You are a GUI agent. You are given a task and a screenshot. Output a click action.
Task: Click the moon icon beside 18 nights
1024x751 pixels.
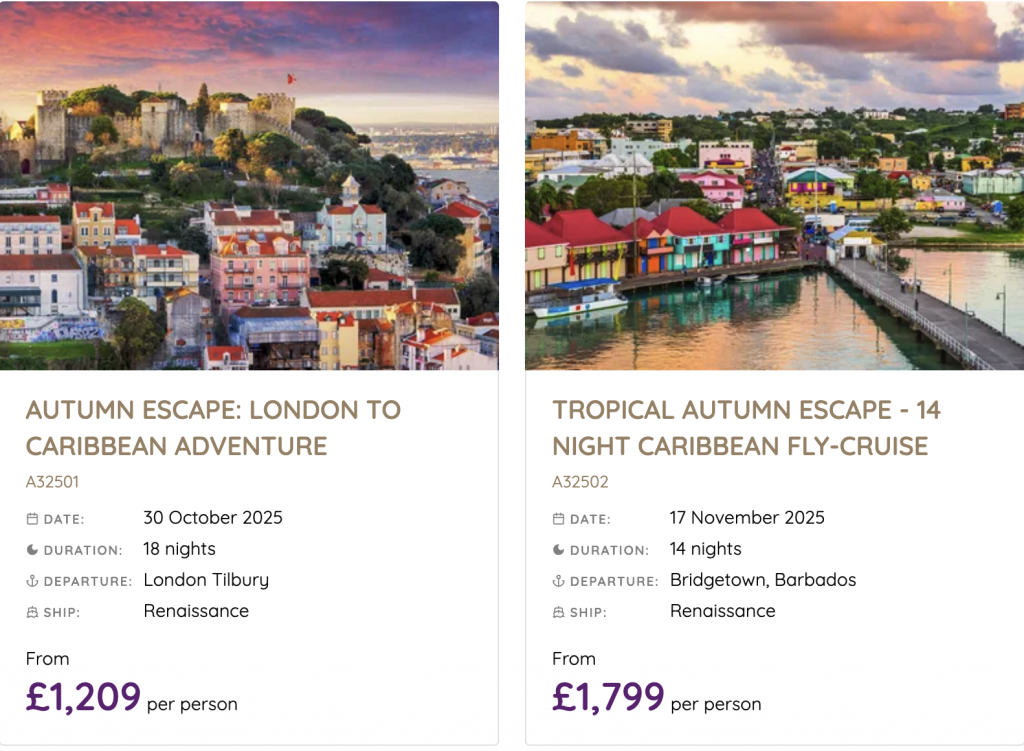pyautogui.click(x=32, y=550)
